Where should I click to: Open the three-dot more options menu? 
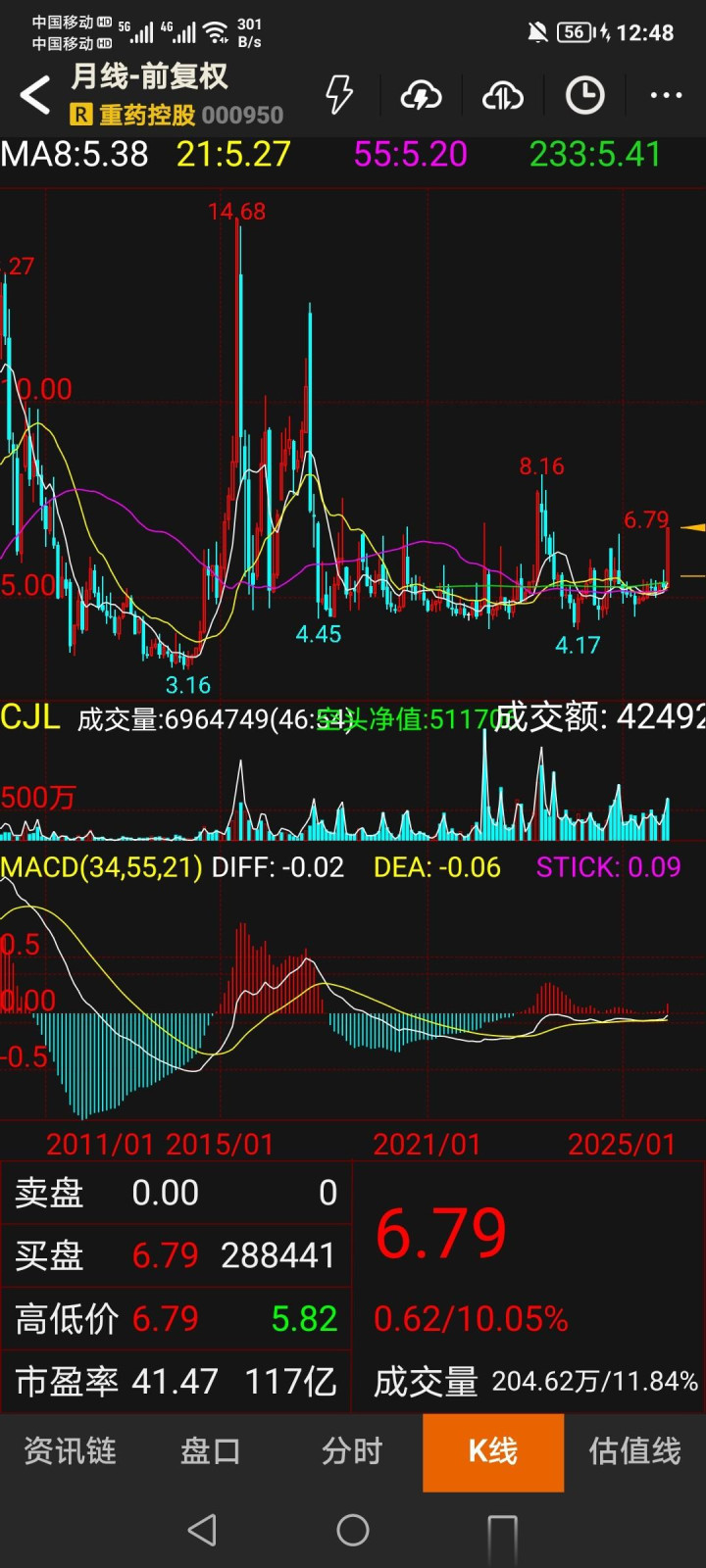(666, 95)
